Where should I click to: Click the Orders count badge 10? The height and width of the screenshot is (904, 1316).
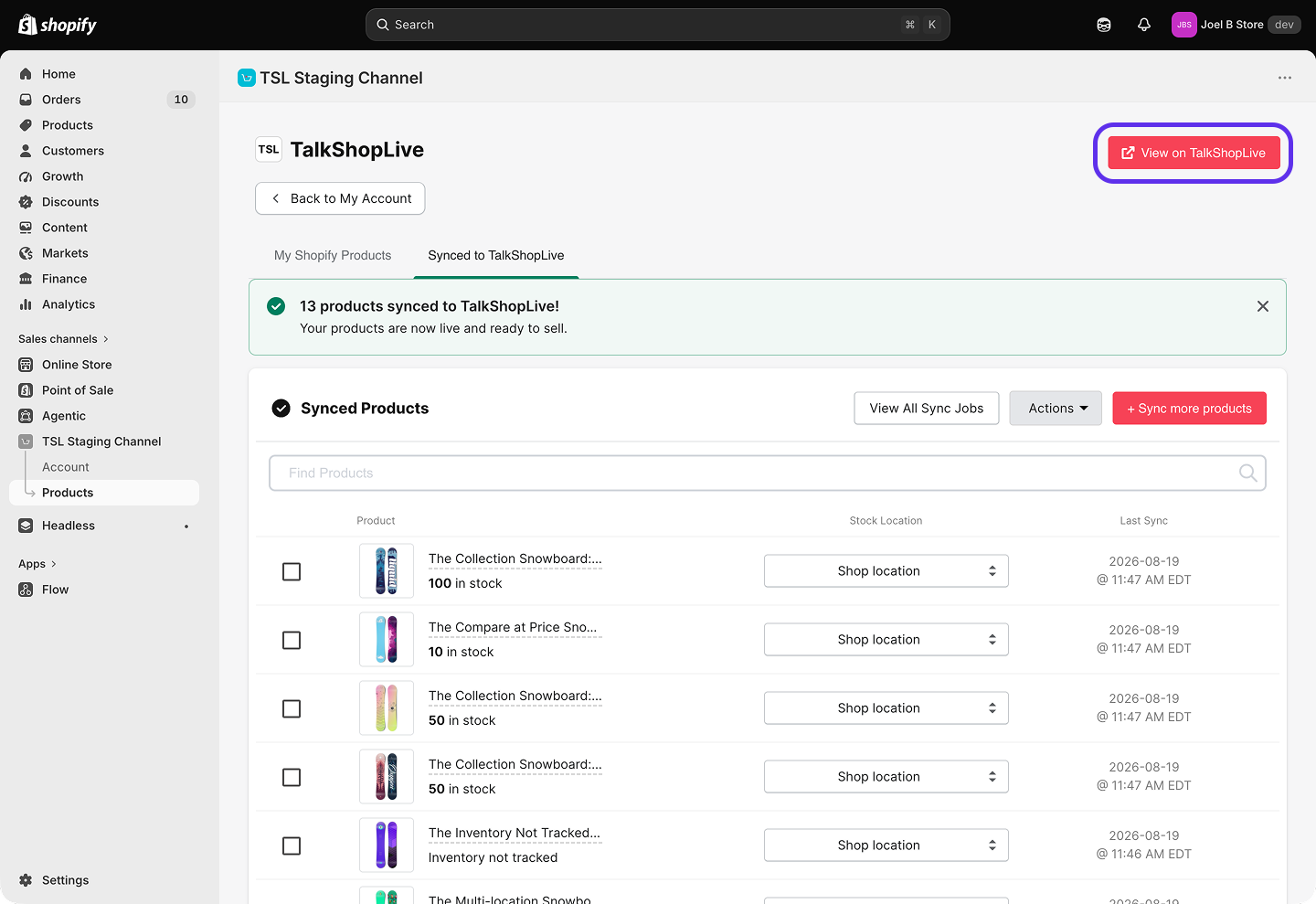tap(181, 100)
